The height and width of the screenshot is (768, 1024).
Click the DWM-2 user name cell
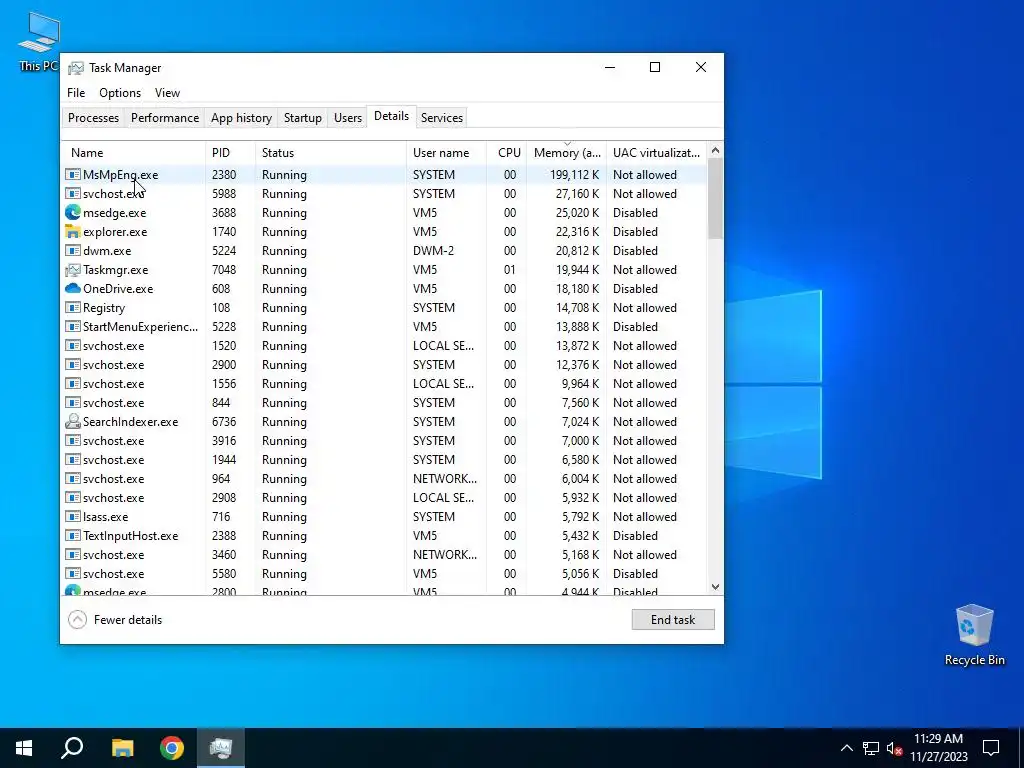click(x=434, y=251)
